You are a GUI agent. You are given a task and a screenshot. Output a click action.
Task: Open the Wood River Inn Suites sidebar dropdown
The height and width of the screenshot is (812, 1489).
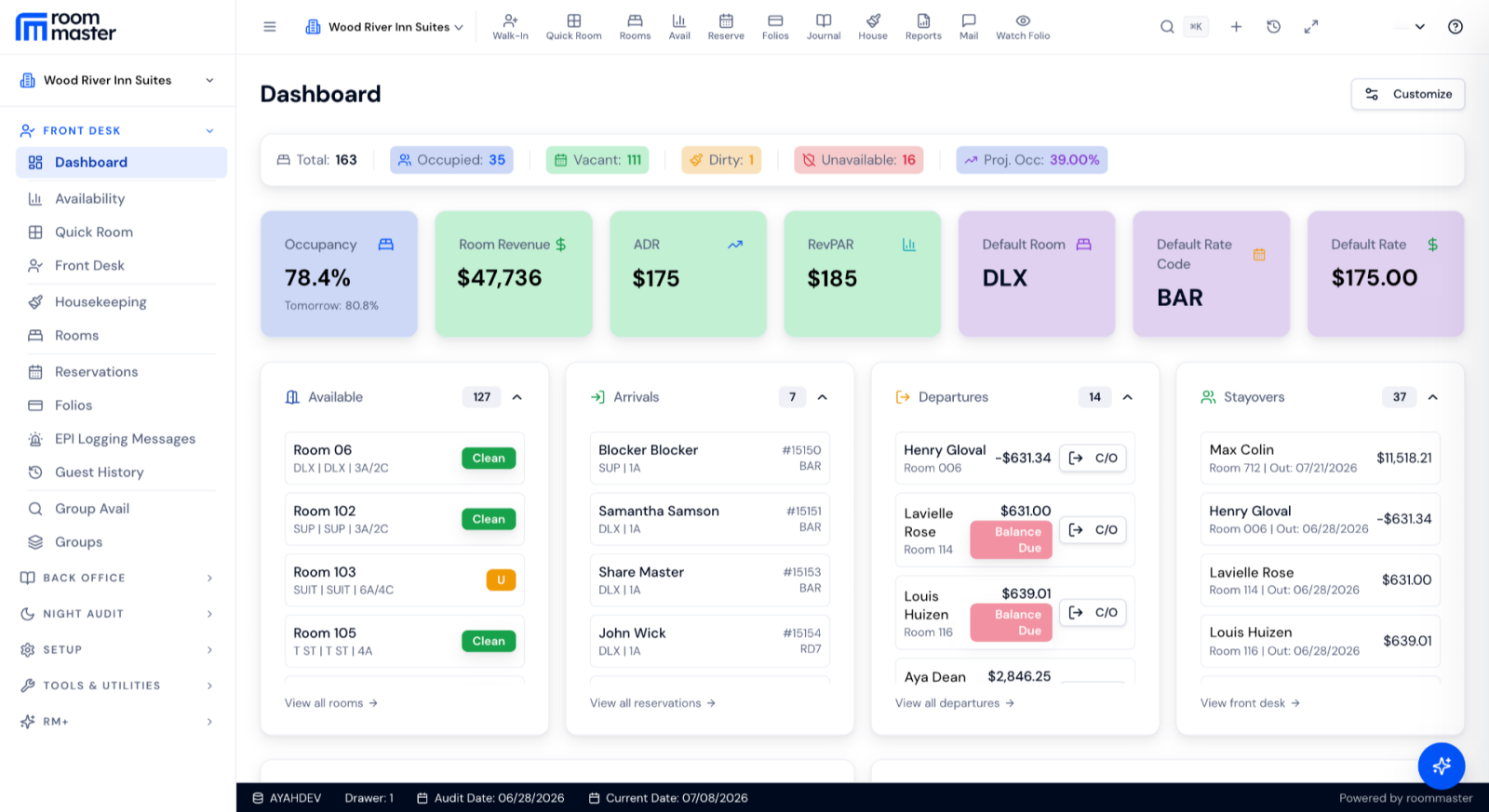pos(117,80)
